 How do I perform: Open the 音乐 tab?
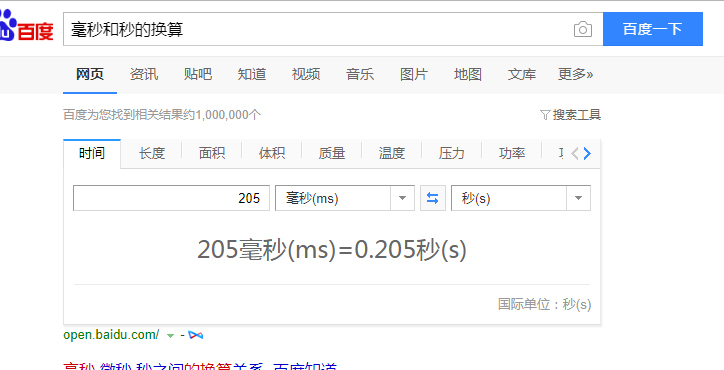click(x=360, y=74)
